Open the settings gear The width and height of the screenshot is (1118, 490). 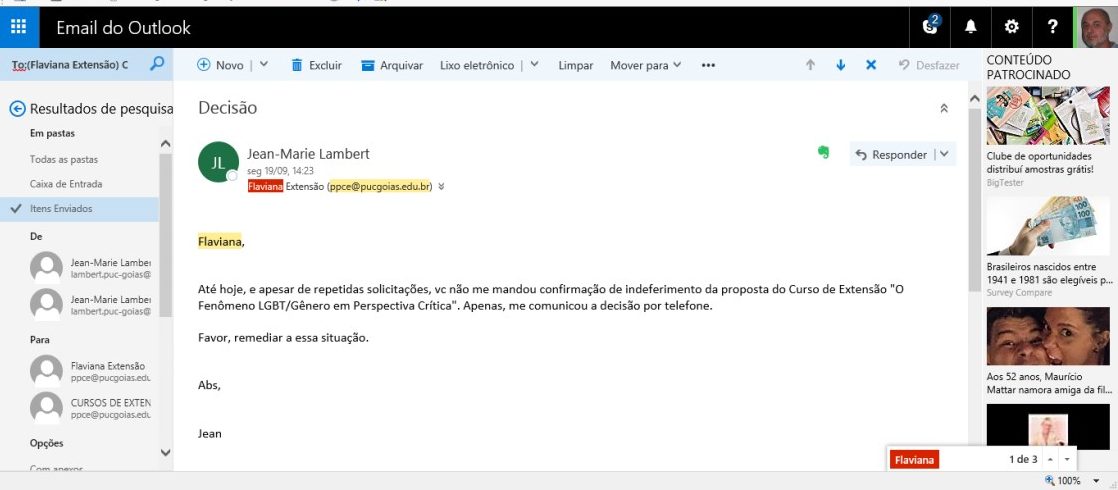[x=1011, y=27]
